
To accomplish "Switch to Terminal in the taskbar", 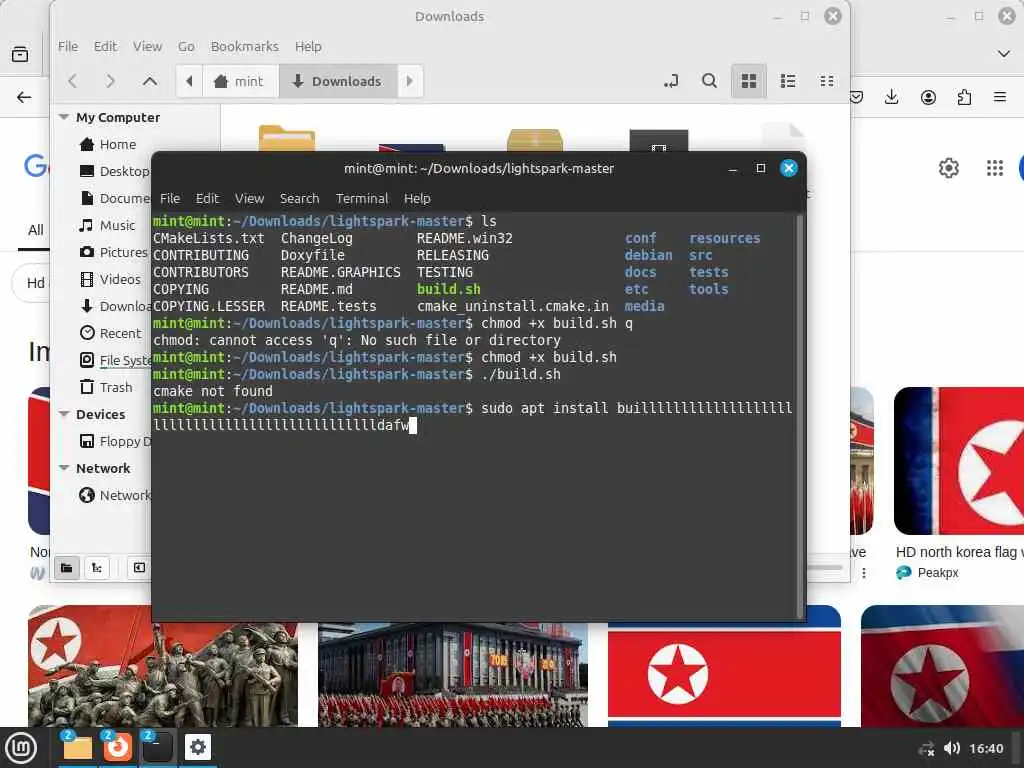I will click(157, 748).
